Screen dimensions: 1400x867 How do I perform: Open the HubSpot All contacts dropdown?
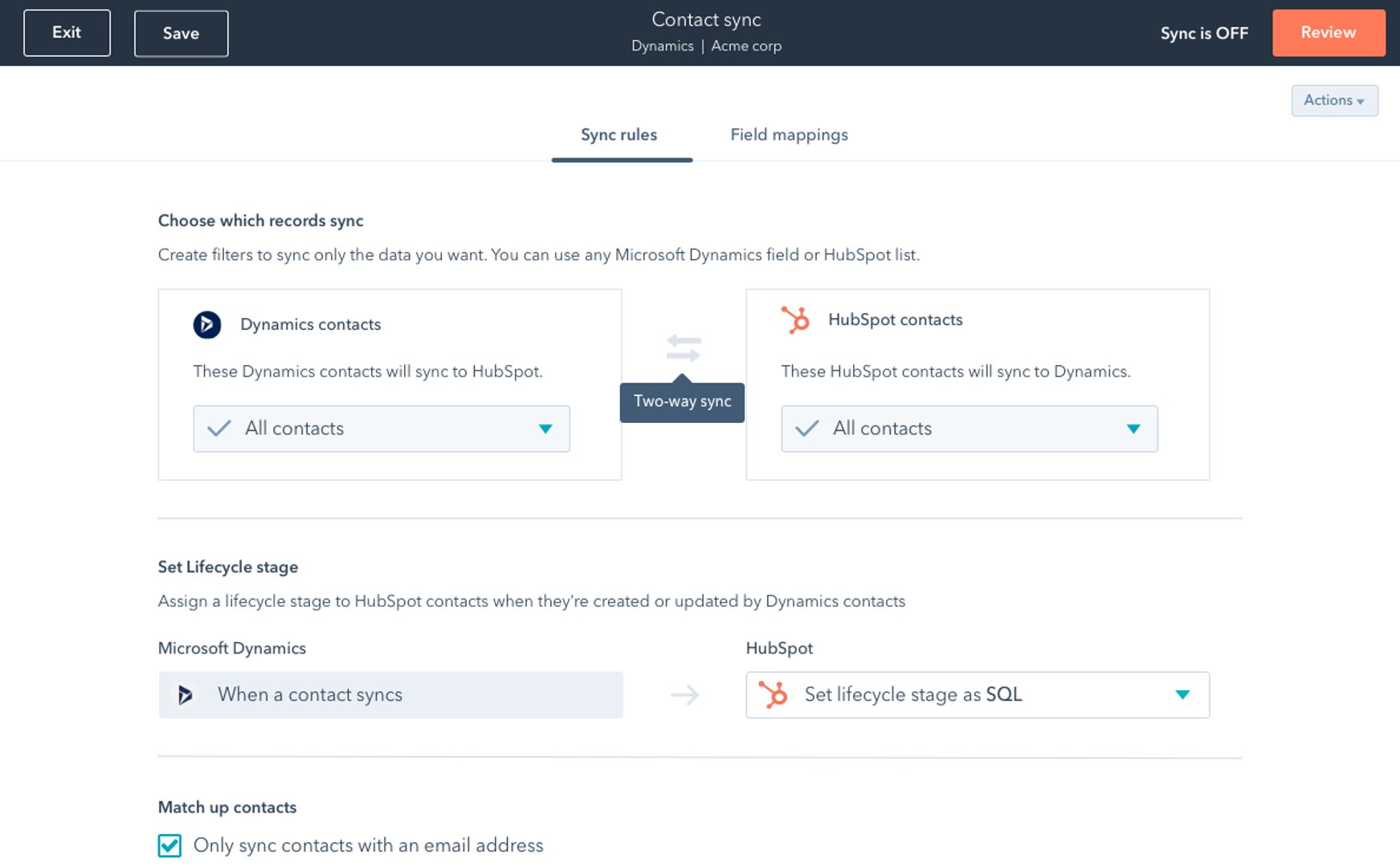pos(1133,429)
